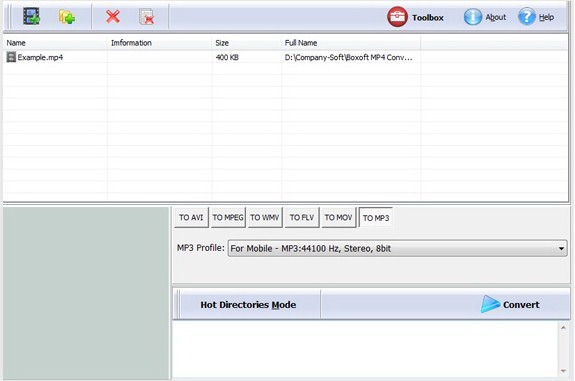This screenshot has height=381, width=575.
Task: Click the blue About info icon
Action: pyautogui.click(x=473, y=17)
